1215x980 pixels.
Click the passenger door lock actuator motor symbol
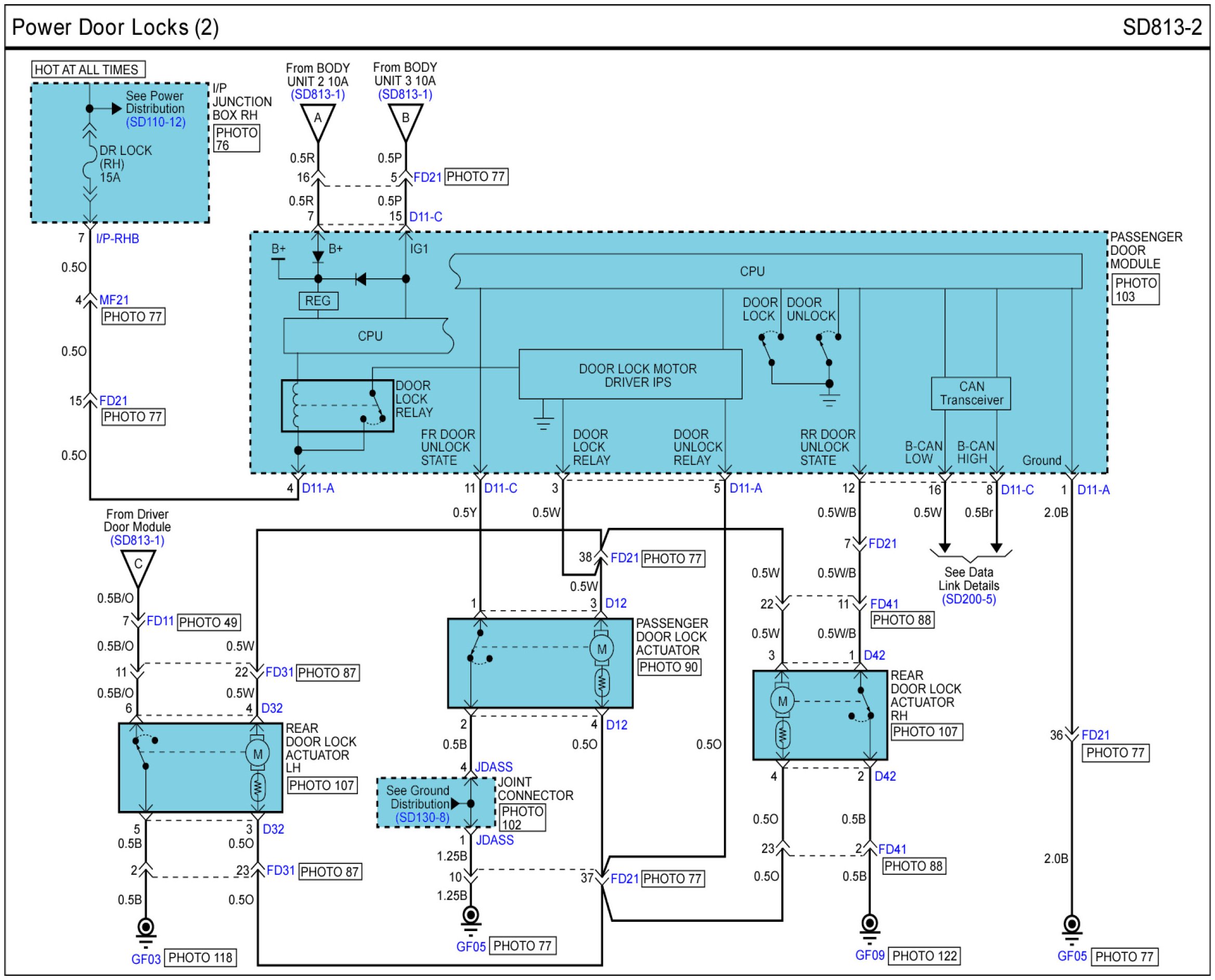point(602,649)
